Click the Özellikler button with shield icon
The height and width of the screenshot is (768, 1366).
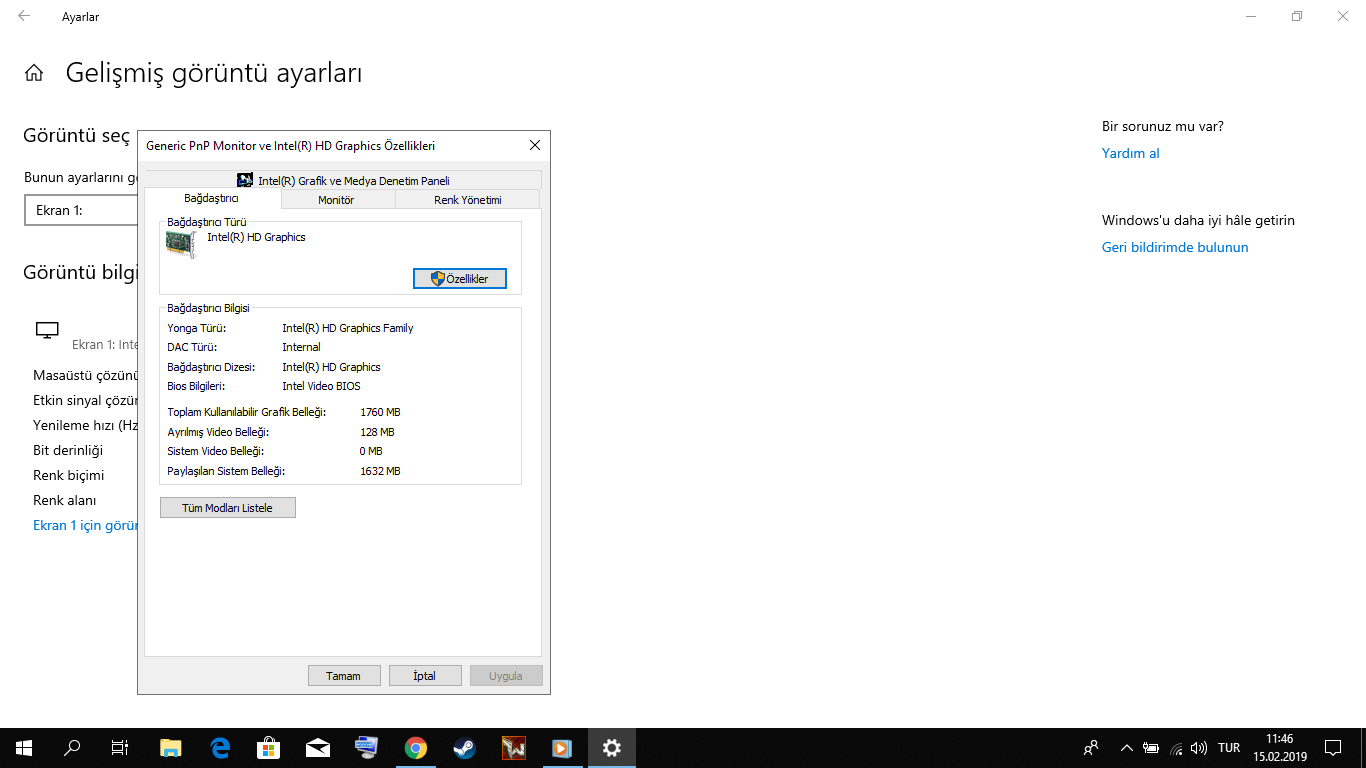pyautogui.click(x=460, y=279)
